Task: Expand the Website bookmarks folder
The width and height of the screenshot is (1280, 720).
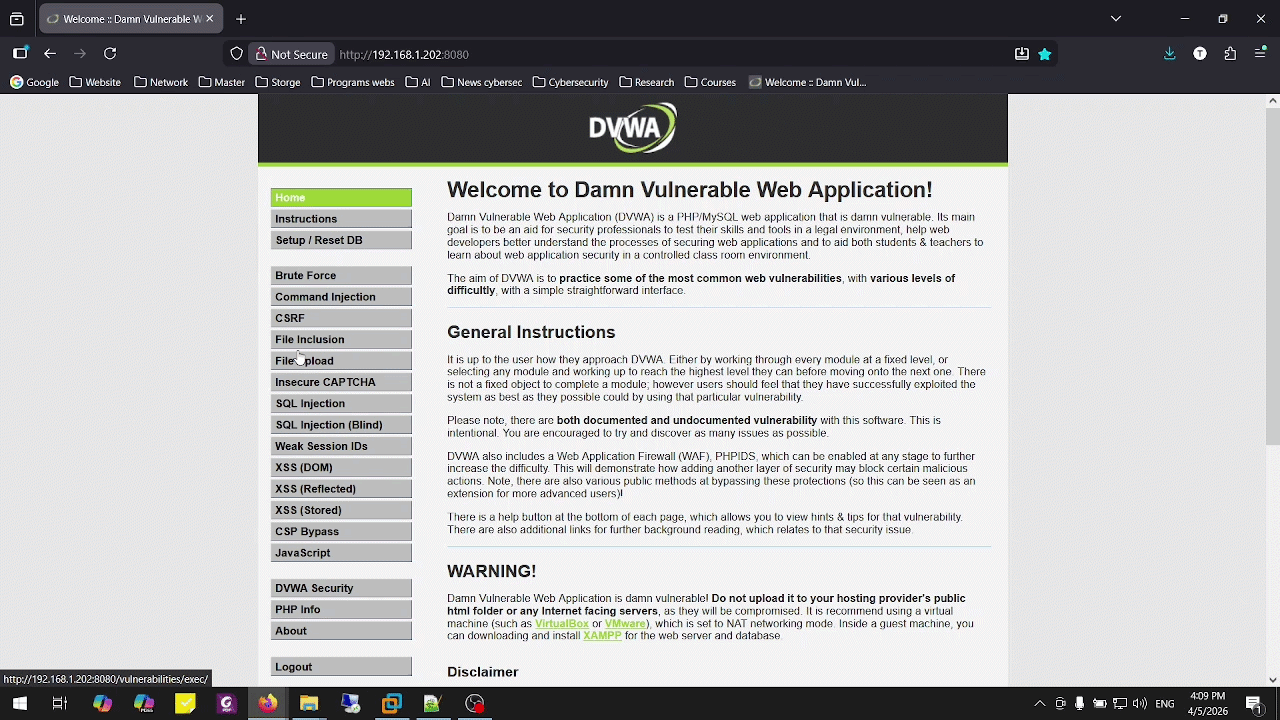Action: (96, 82)
